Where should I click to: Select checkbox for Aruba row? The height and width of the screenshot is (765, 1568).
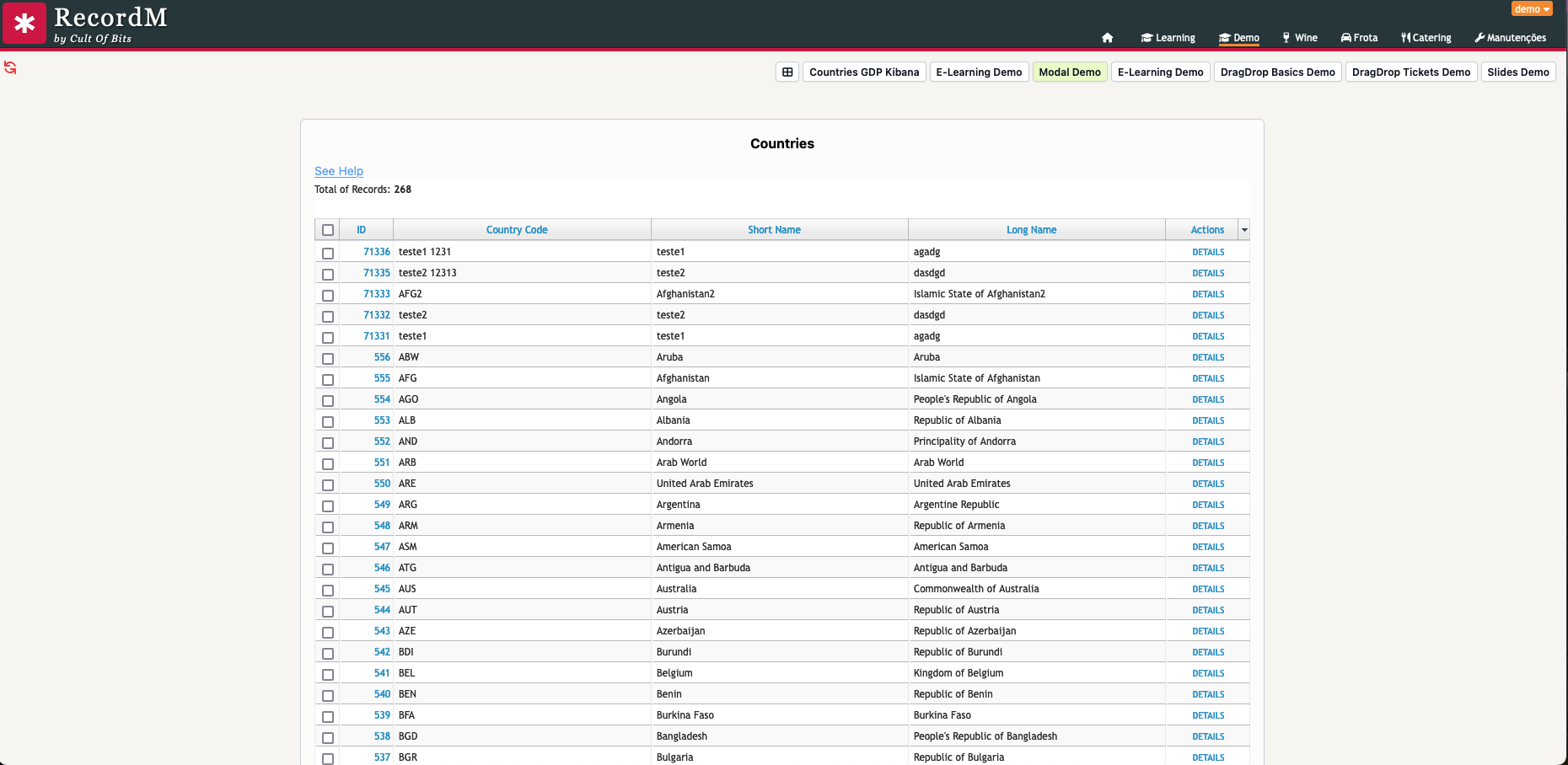[328, 358]
